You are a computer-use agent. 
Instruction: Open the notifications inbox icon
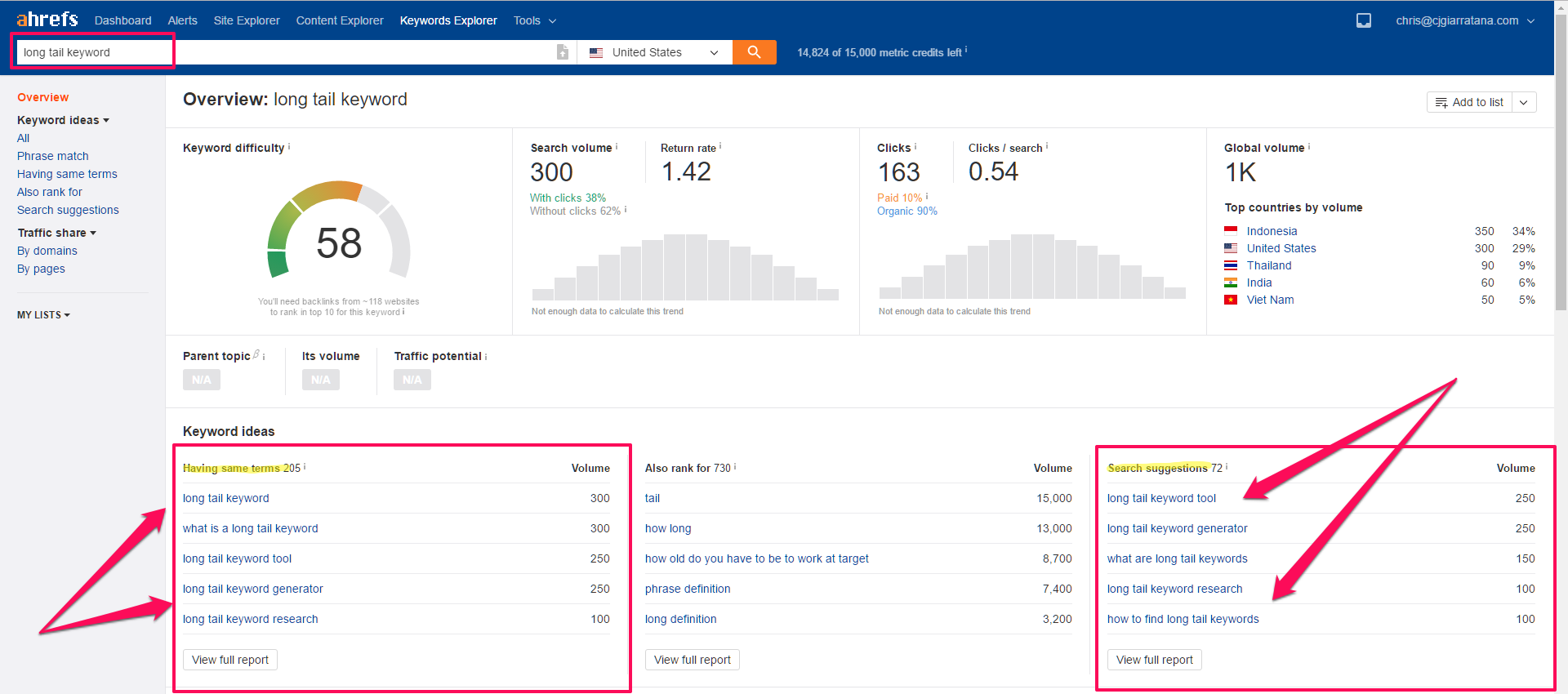pos(1363,20)
